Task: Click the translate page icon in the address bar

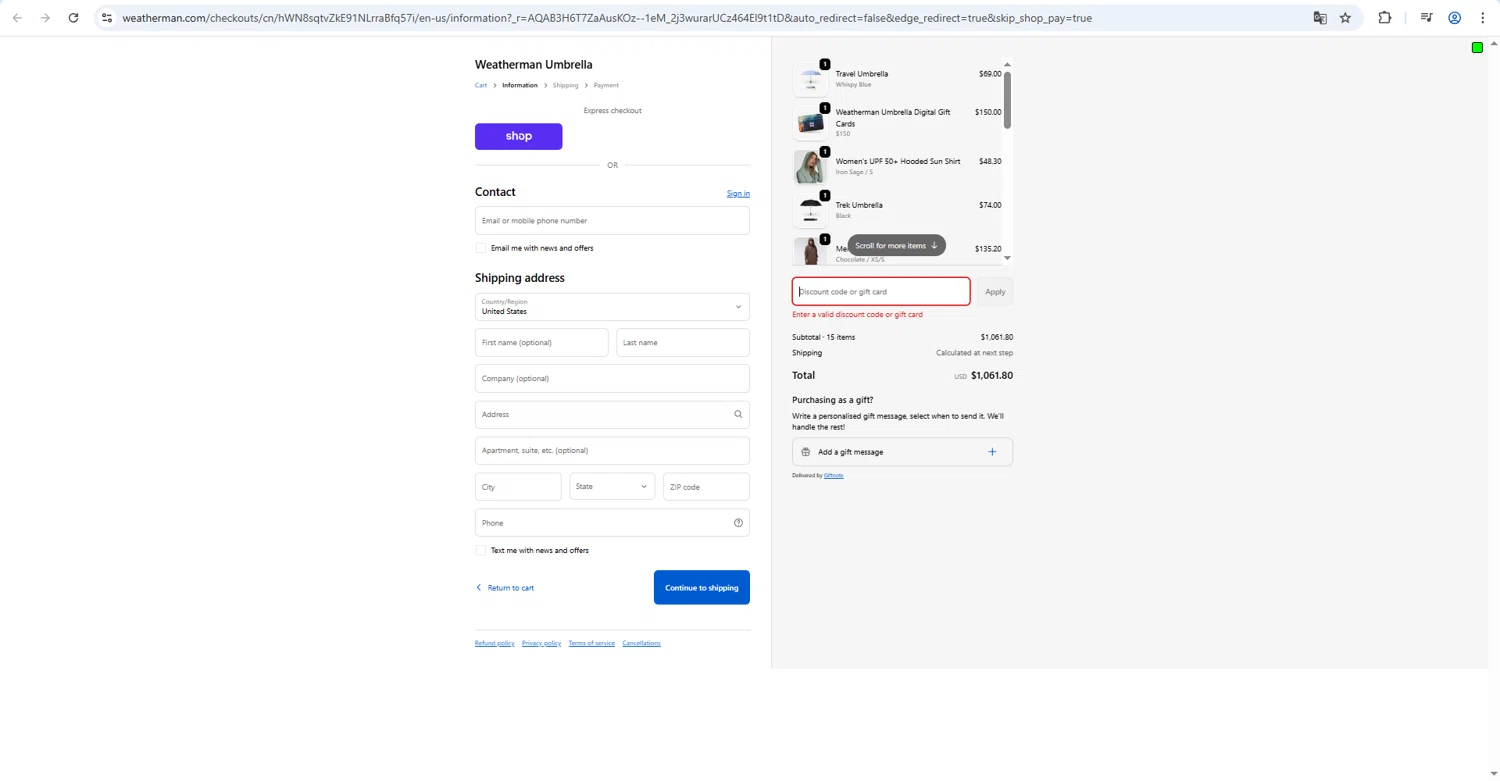Action: [x=1320, y=18]
